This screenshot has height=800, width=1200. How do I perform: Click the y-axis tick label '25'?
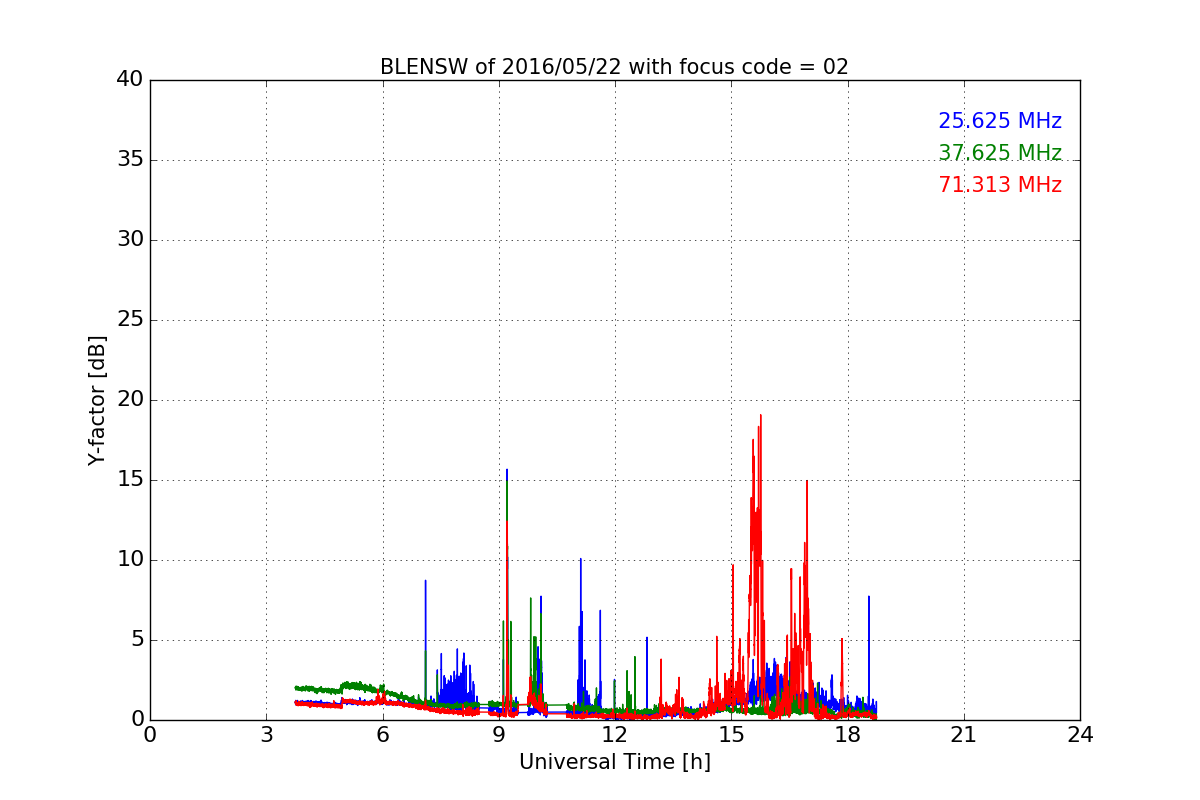tap(130, 320)
